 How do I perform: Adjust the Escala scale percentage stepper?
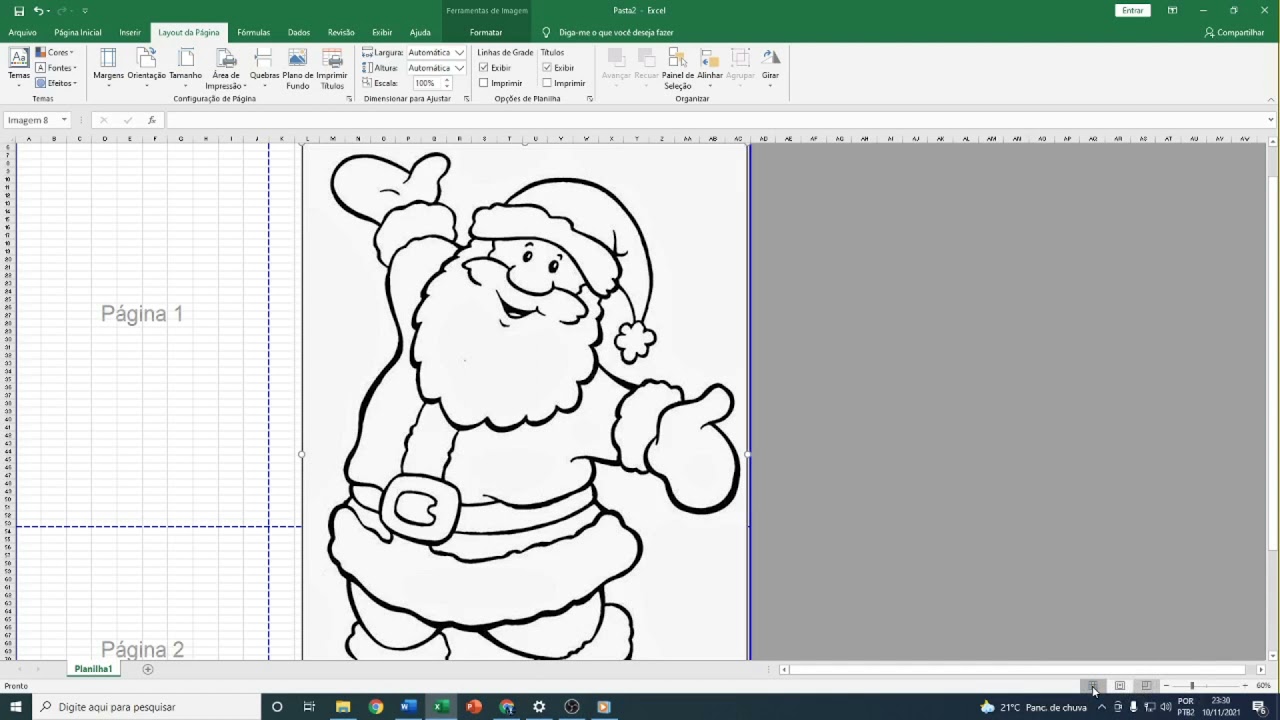point(447,83)
